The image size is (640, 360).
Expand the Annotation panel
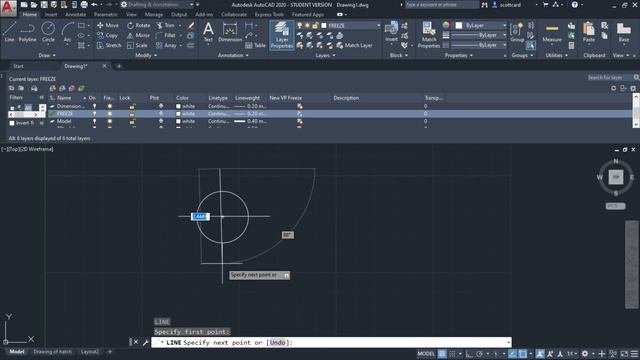click(x=233, y=55)
